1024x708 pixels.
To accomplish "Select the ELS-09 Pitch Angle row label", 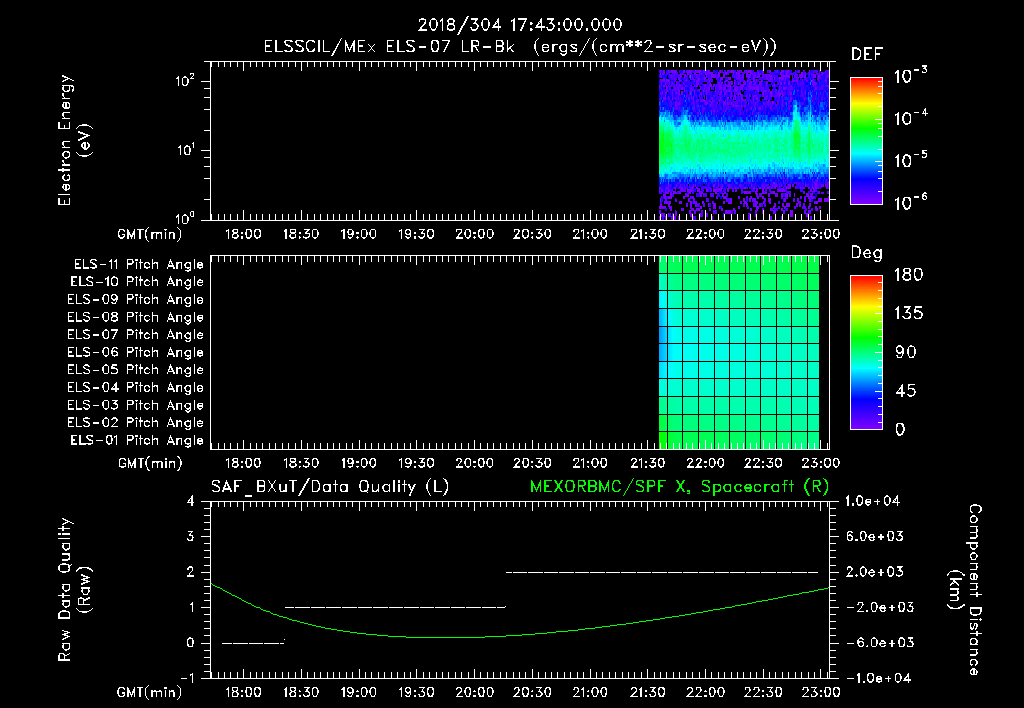I will click(135, 300).
